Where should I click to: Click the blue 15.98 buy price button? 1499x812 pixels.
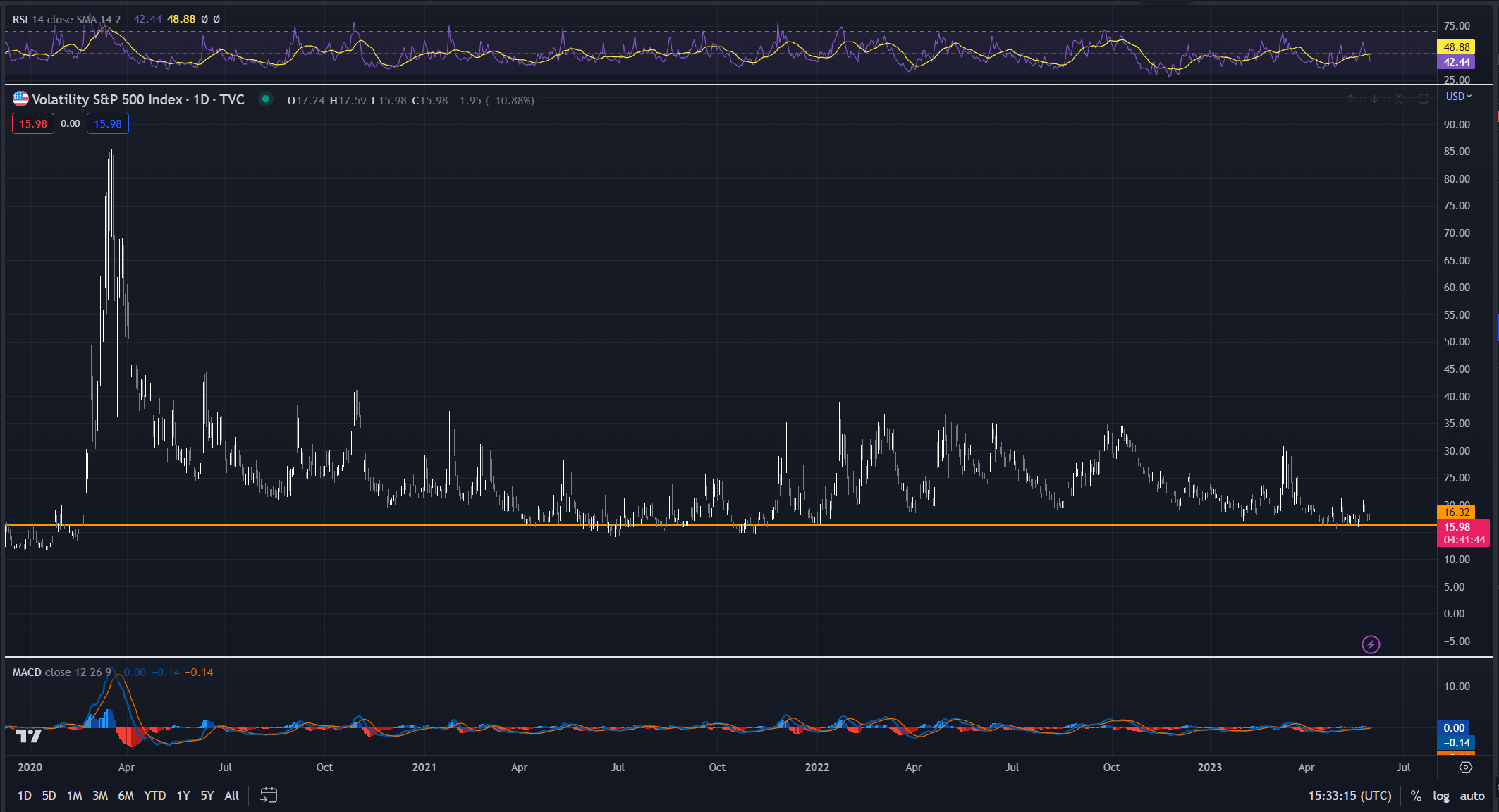coord(108,123)
